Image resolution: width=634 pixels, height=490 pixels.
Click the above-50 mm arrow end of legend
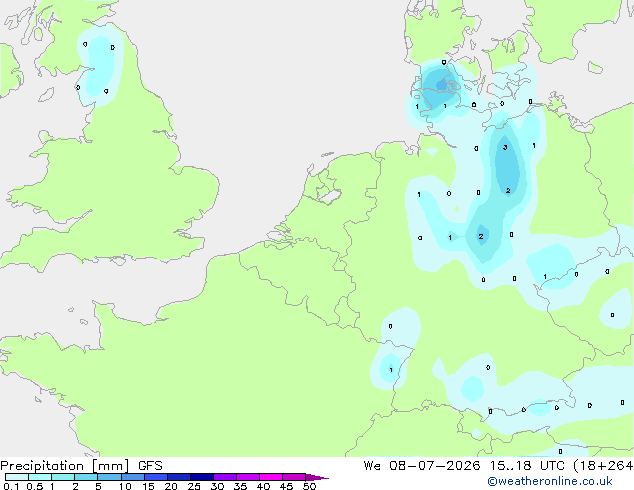317,477
